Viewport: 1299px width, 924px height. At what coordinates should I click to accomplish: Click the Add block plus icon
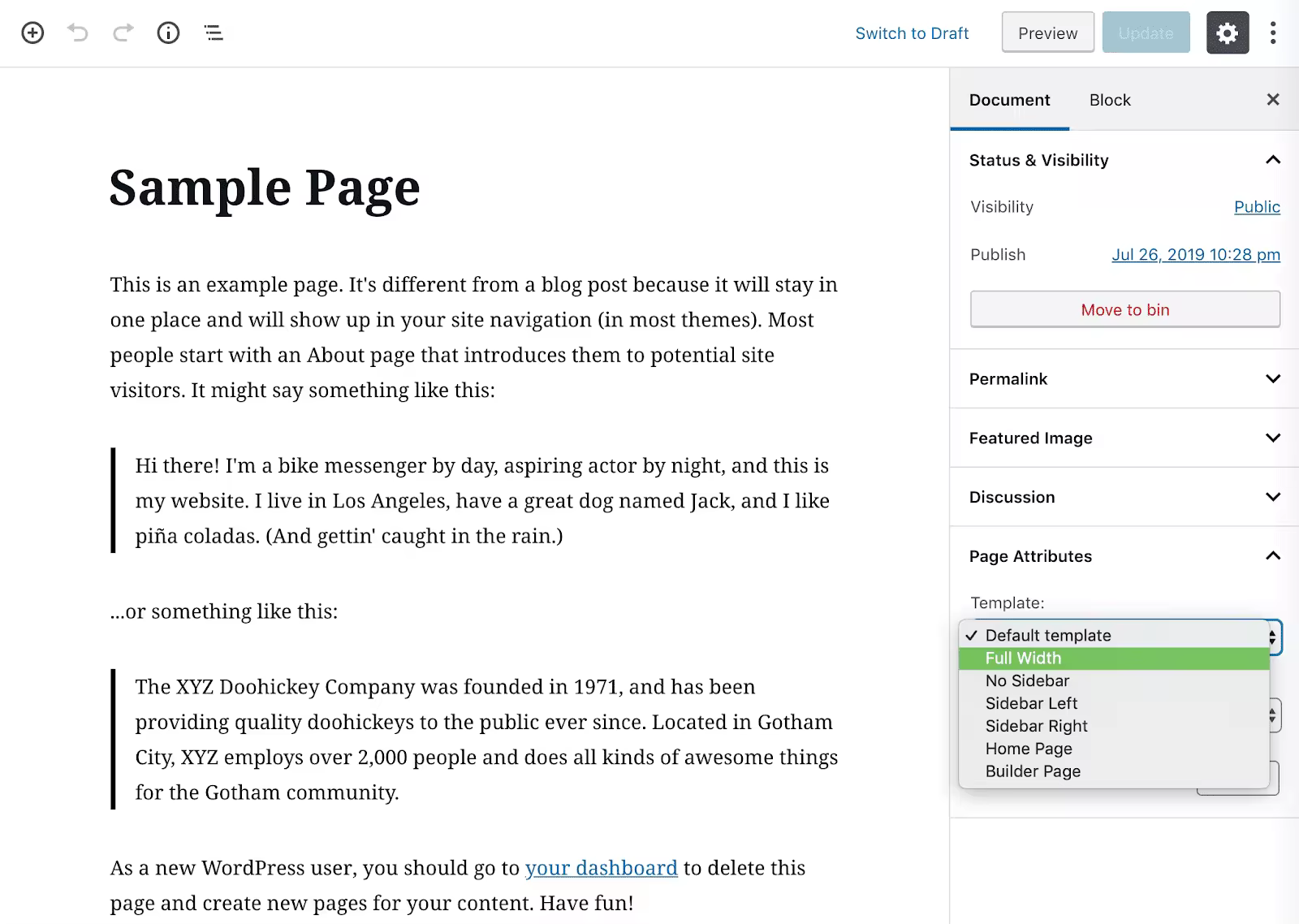(32, 33)
